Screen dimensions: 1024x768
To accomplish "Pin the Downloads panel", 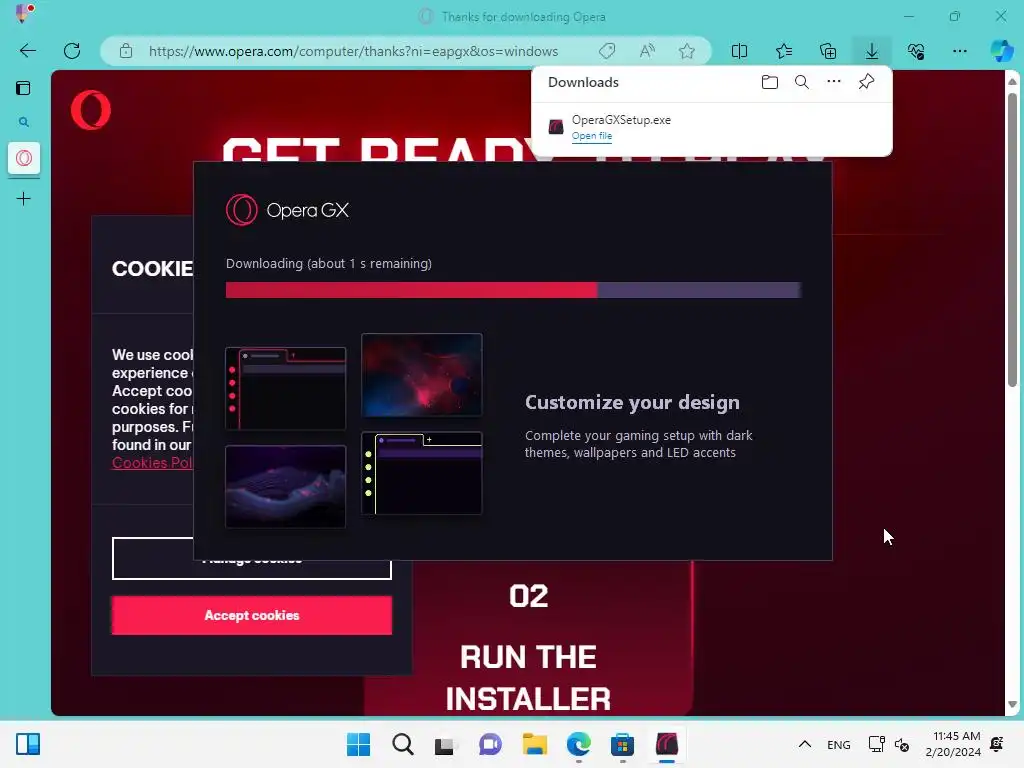I will tap(867, 82).
